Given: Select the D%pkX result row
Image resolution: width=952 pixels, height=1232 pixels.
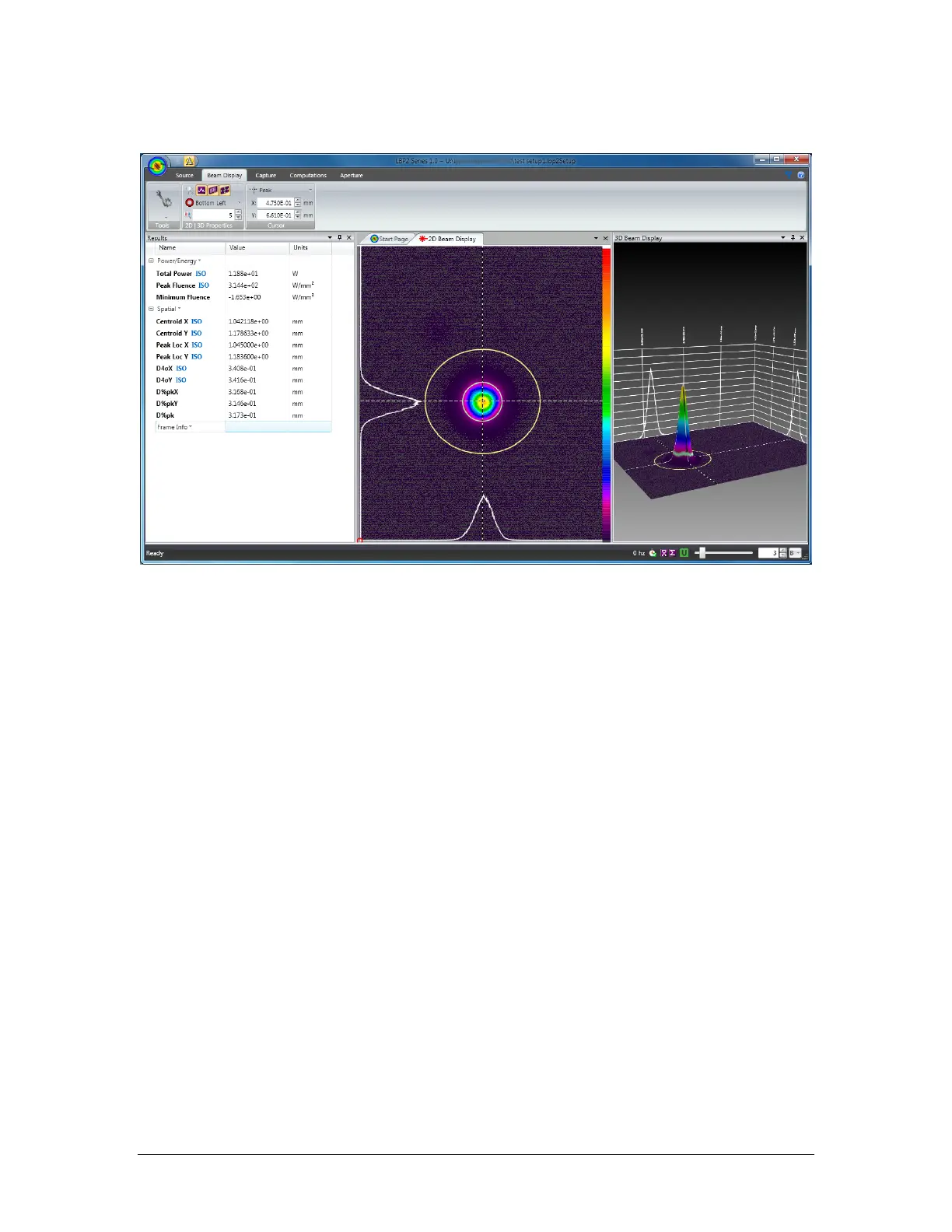Looking at the screenshot, I should [239, 392].
